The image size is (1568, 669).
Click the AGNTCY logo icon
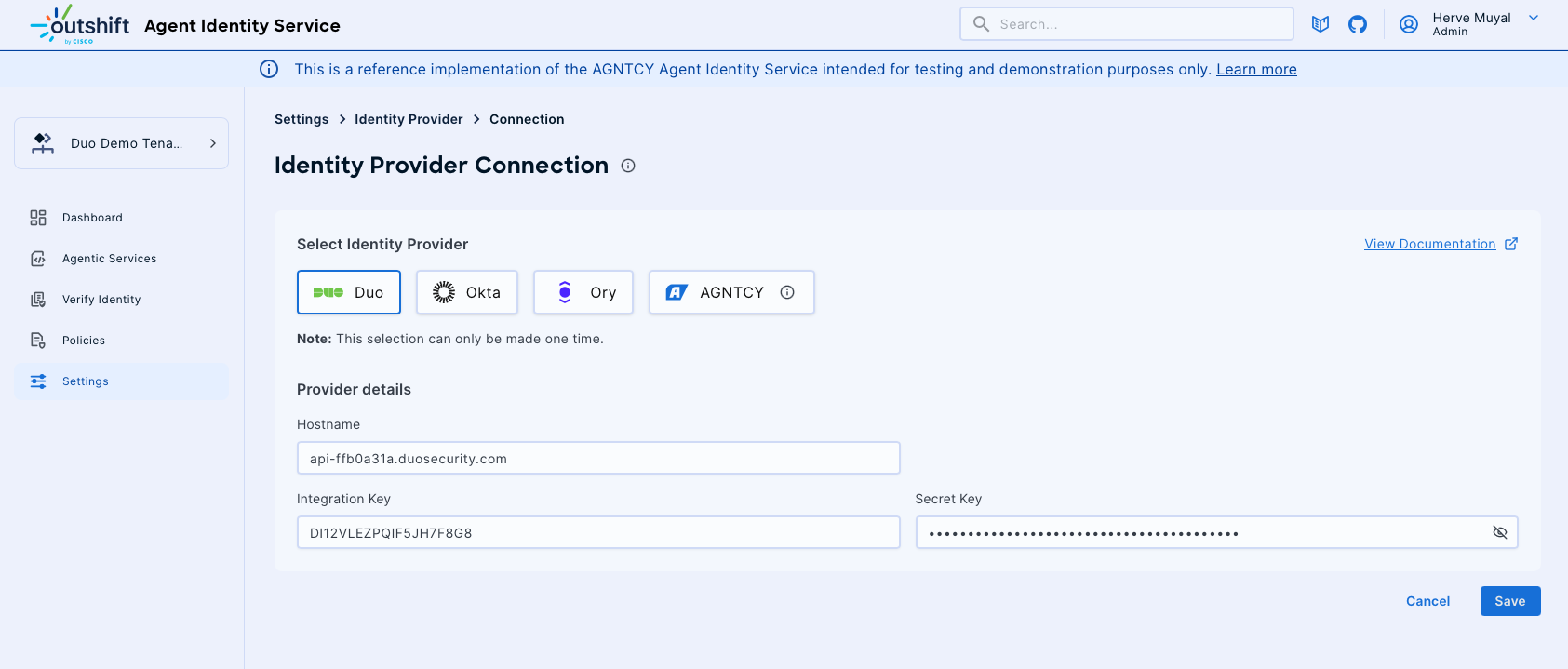(x=677, y=292)
